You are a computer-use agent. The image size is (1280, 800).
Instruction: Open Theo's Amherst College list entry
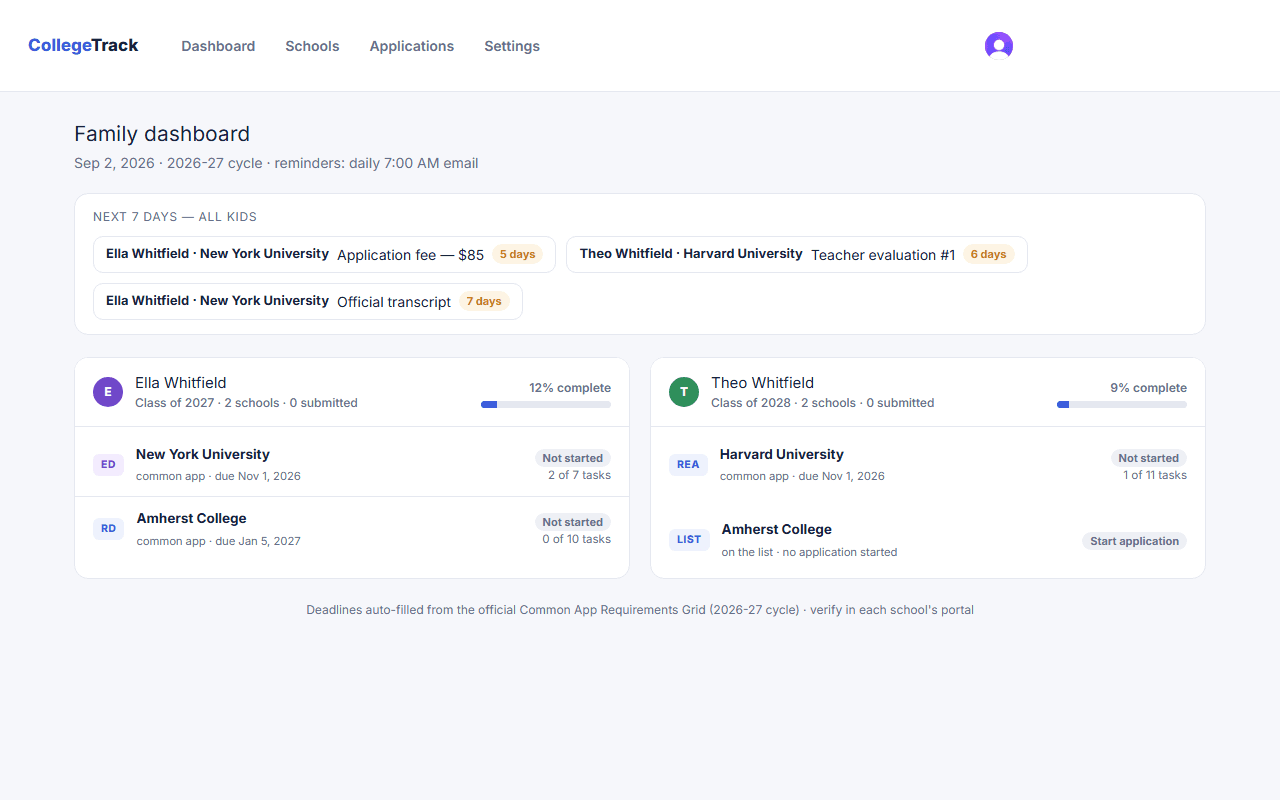click(x=928, y=540)
